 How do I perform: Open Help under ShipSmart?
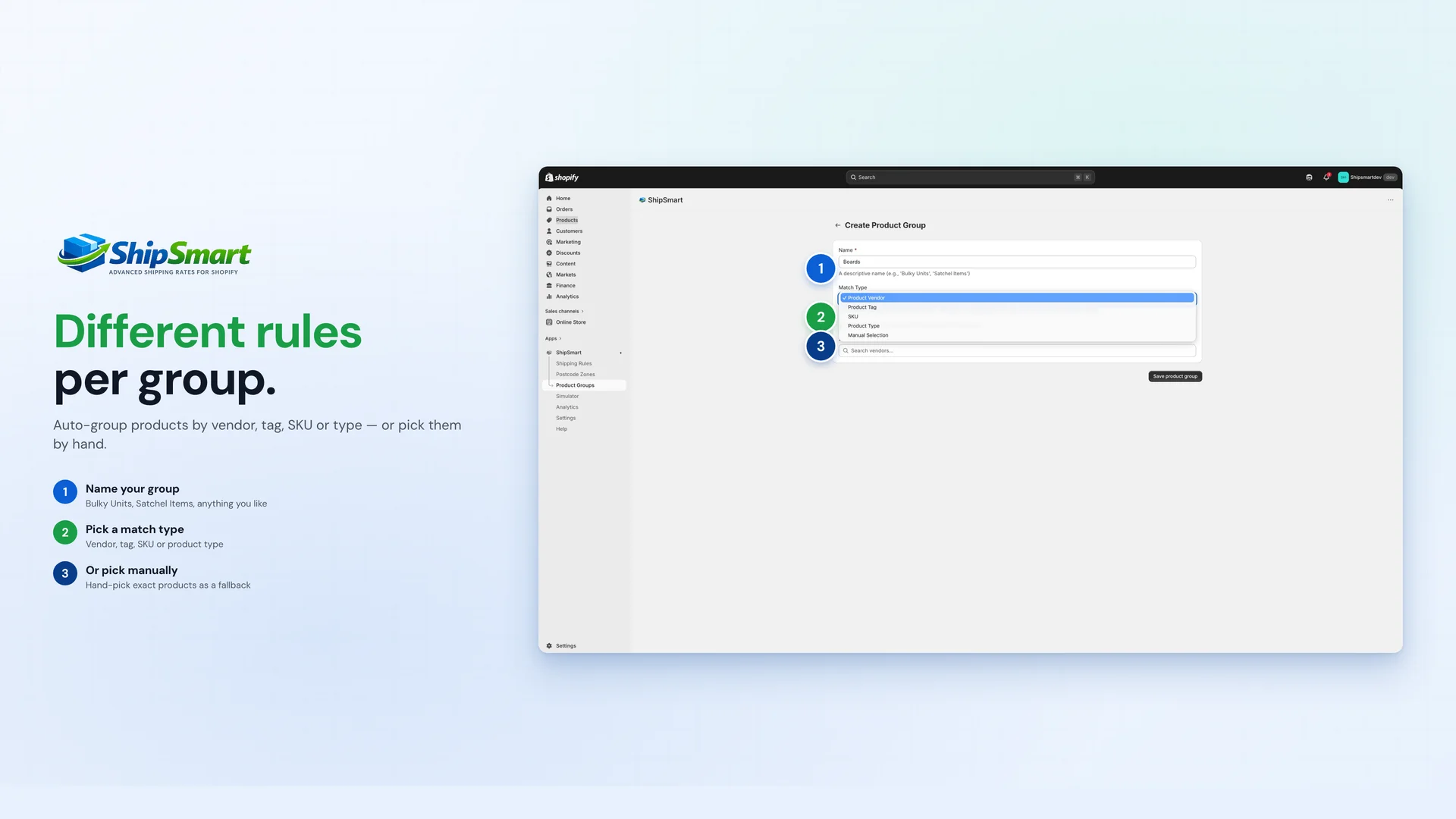click(x=561, y=429)
